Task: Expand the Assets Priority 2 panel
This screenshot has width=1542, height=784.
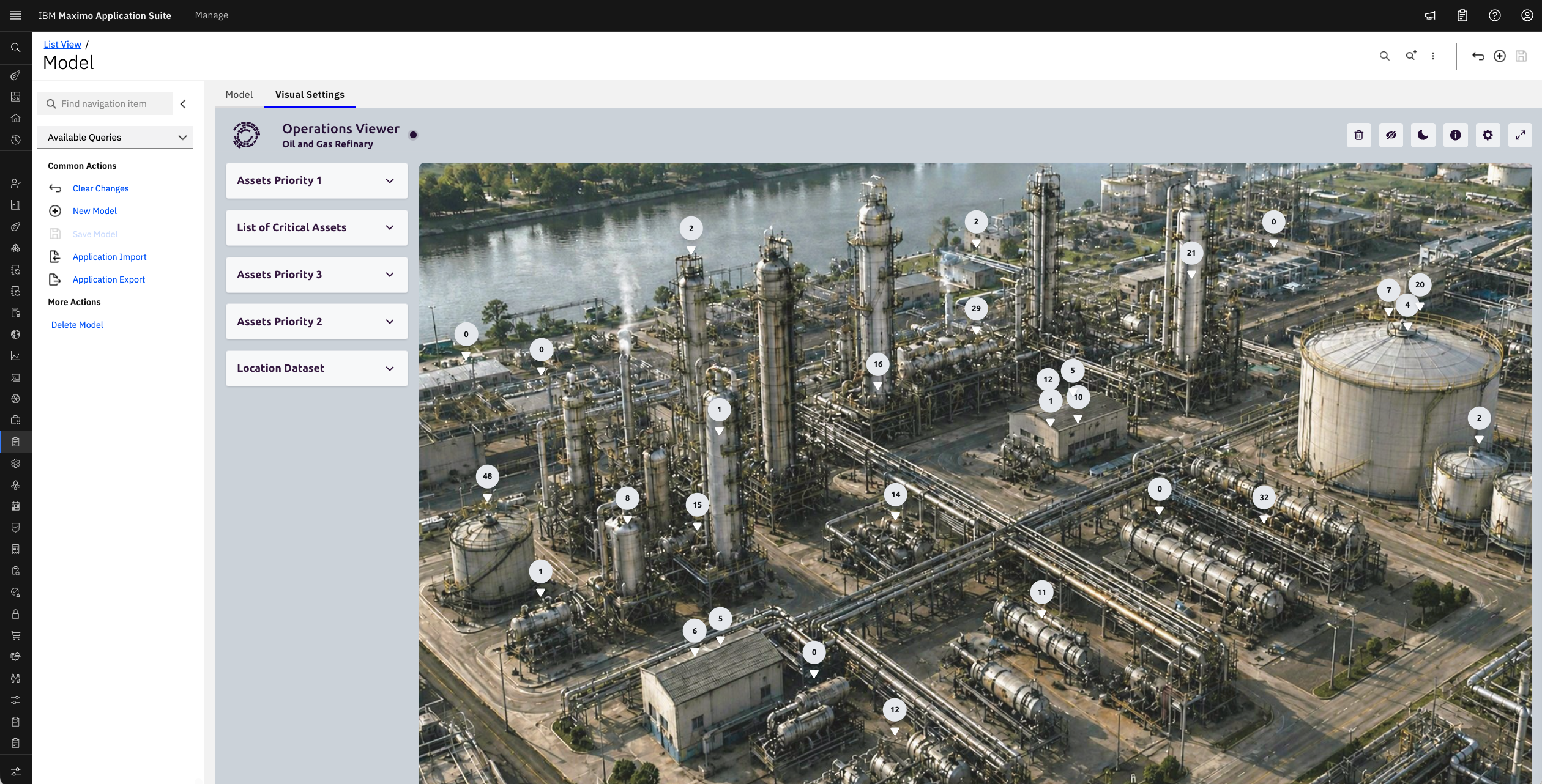Action: click(x=317, y=322)
